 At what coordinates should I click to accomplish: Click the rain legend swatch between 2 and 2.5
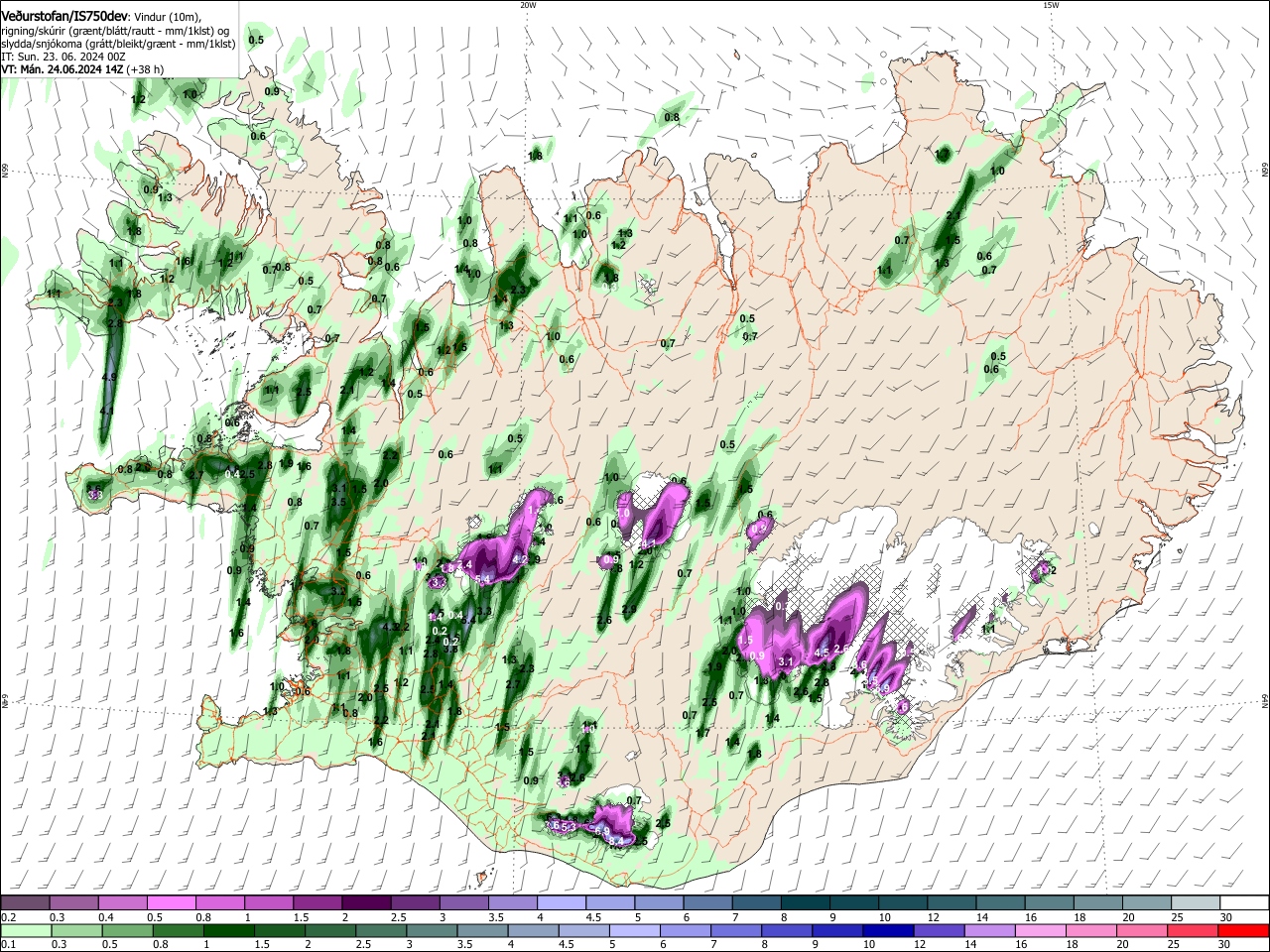(x=330, y=930)
